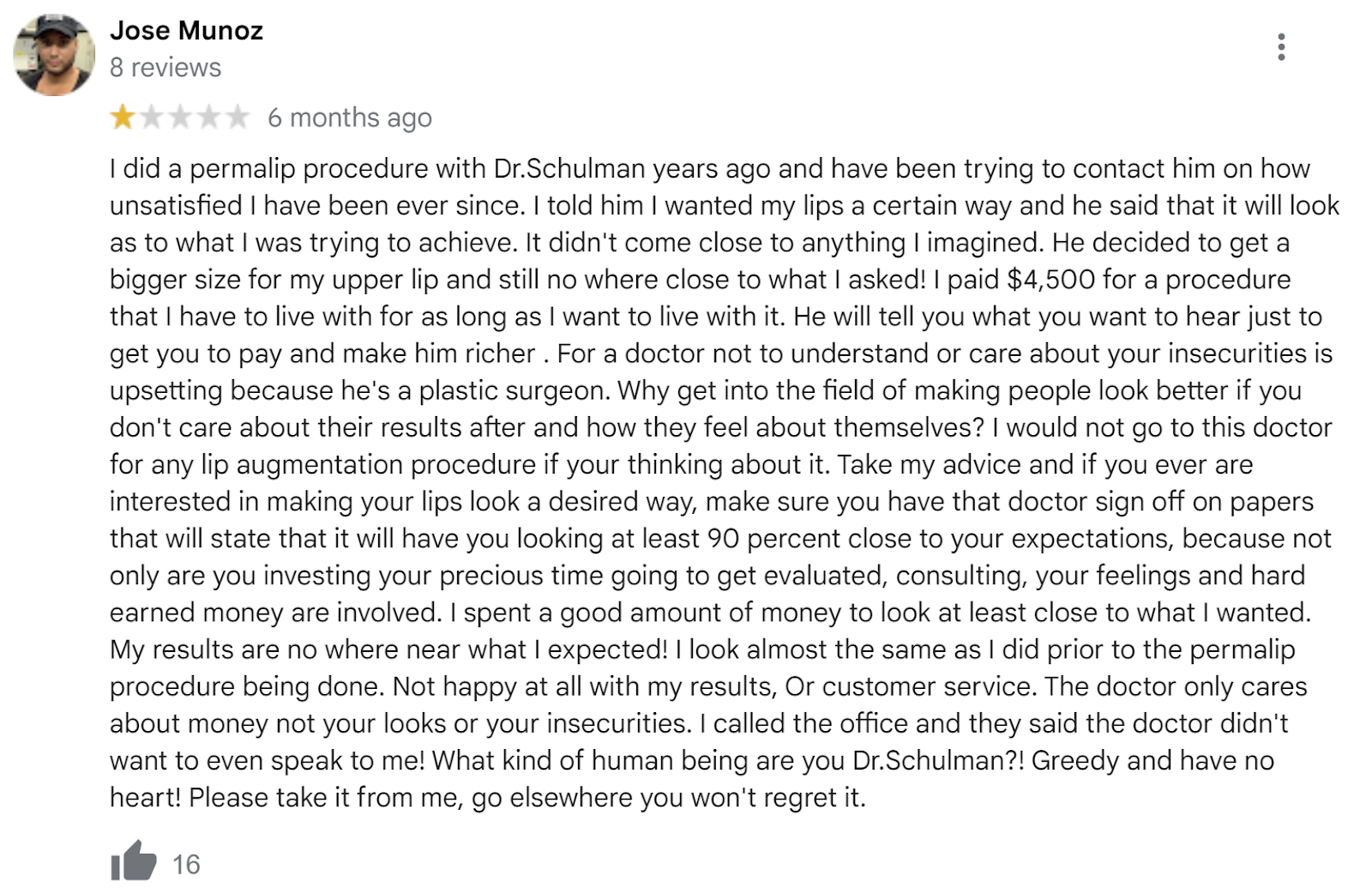Click the thumbs-up helpful icon
1372x888 pixels.
pos(133,861)
